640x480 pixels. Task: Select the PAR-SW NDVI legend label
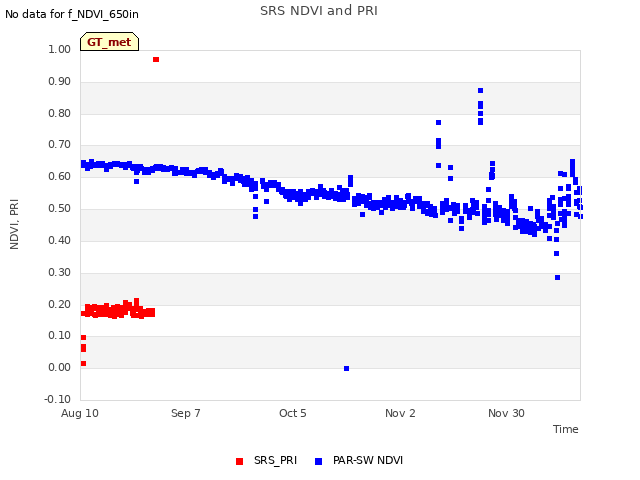[368, 460]
